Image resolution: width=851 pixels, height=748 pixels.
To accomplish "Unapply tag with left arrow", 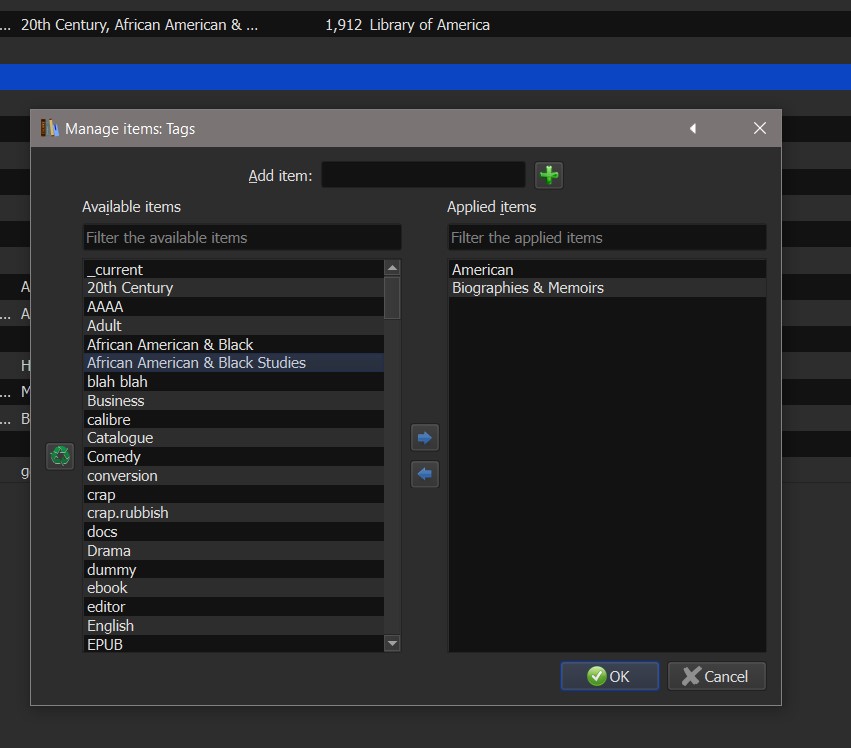I will point(424,474).
